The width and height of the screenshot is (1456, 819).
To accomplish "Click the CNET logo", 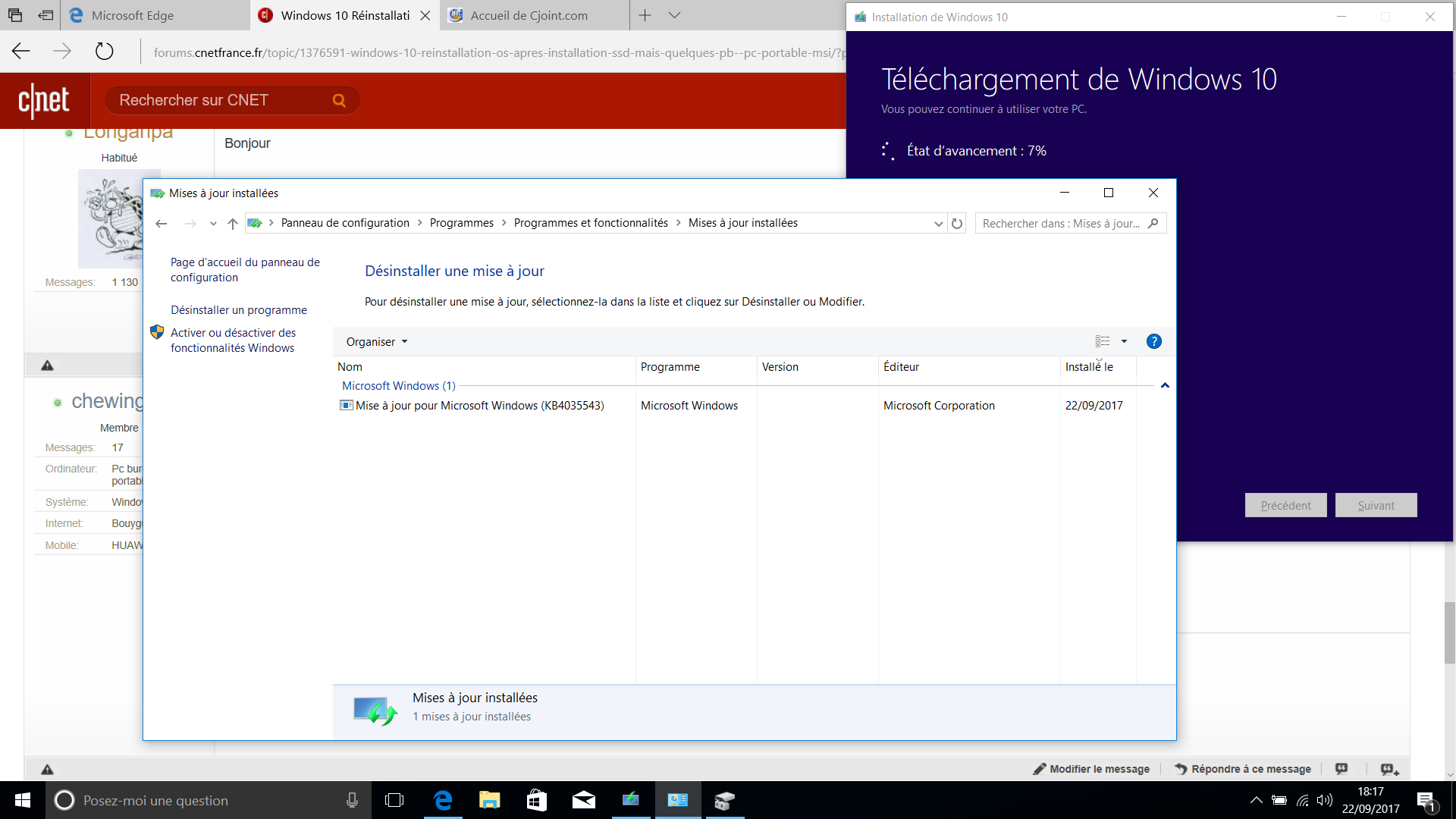I will 44,100.
